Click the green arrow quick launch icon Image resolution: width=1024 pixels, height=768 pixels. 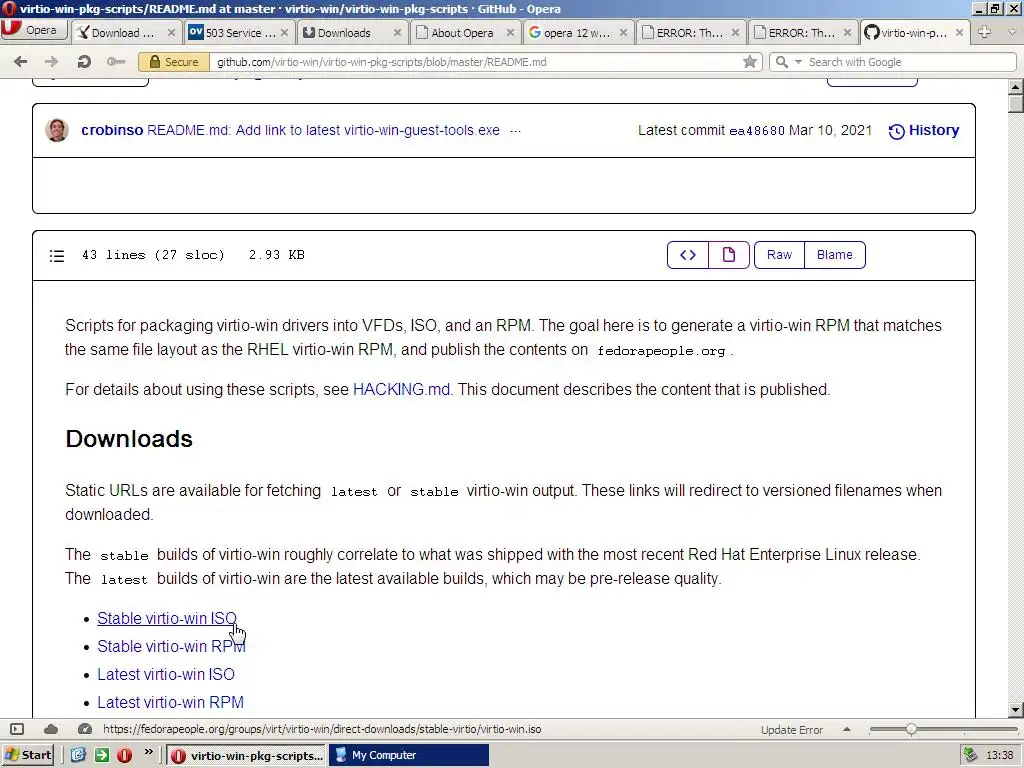(102, 756)
